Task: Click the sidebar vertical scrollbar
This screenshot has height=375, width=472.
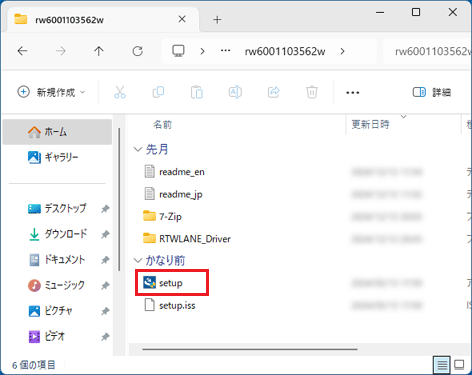Action: [x=119, y=199]
